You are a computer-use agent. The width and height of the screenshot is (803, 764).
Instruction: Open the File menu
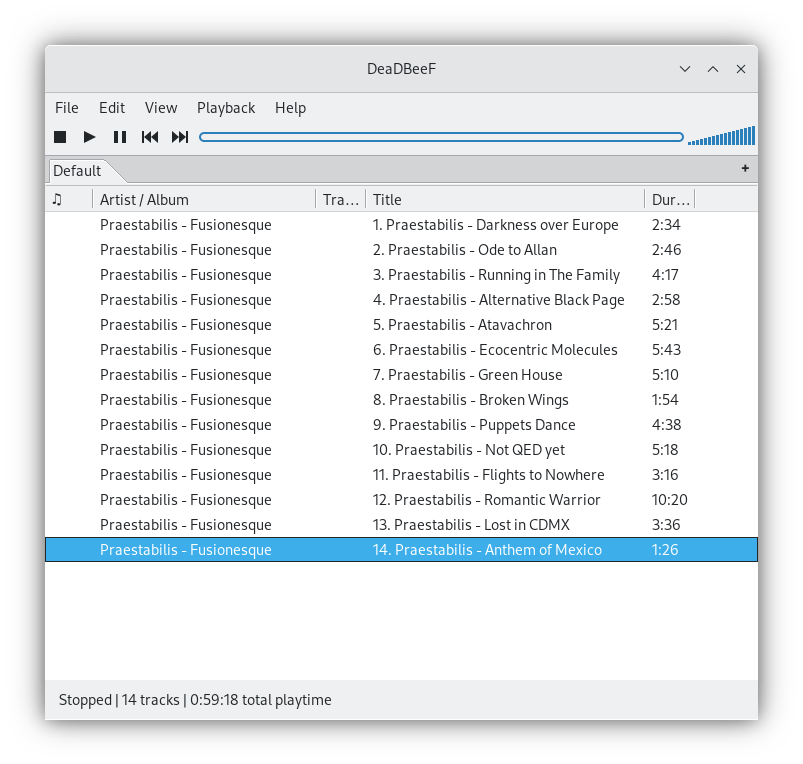coord(67,108)
